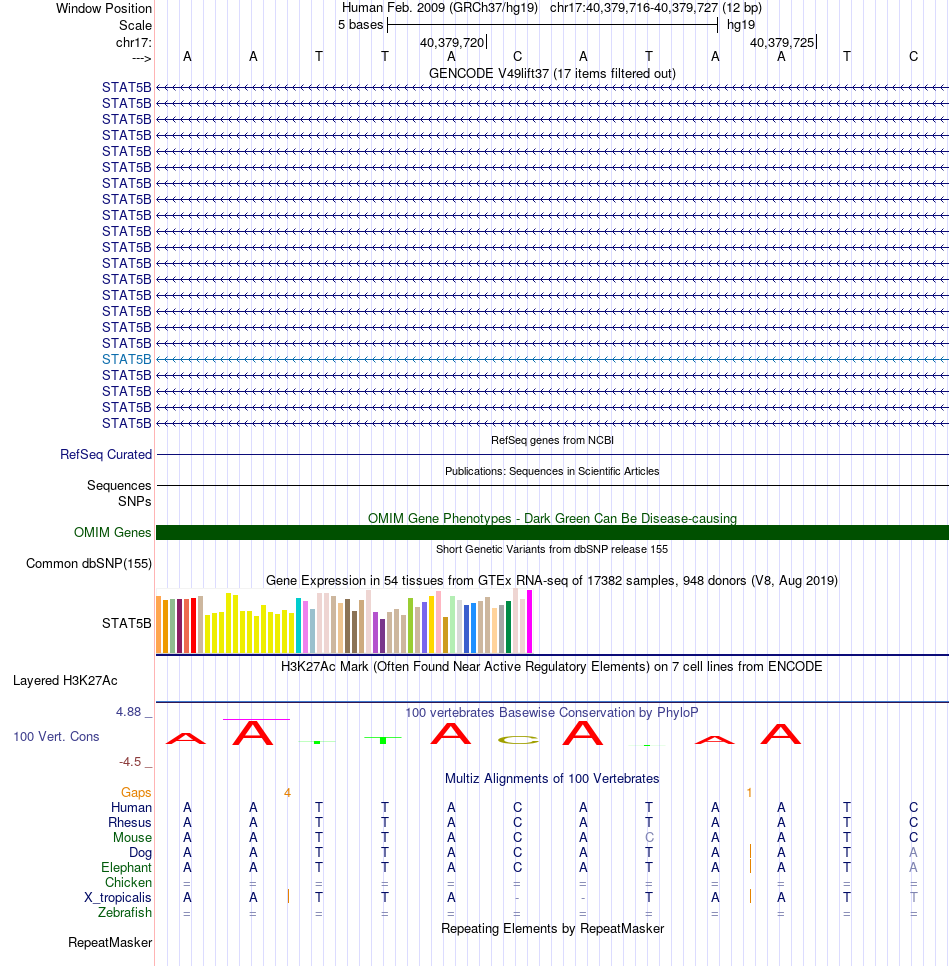The width and height of the screenshot is (950, 966).
Task: Click 100 vertebrates Basewise Conservation by PhyloP title
Action: 551,713
